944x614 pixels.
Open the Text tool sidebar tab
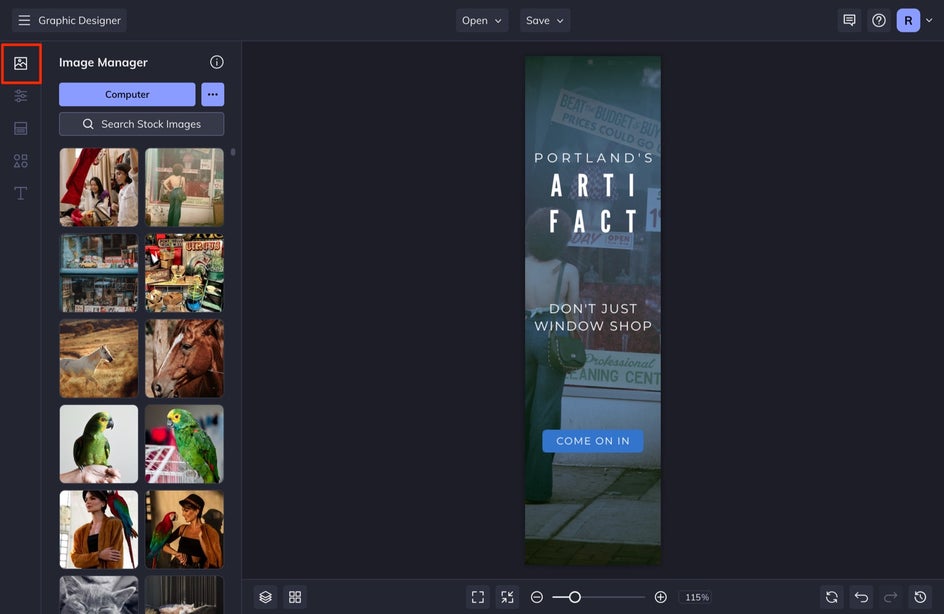20,193
